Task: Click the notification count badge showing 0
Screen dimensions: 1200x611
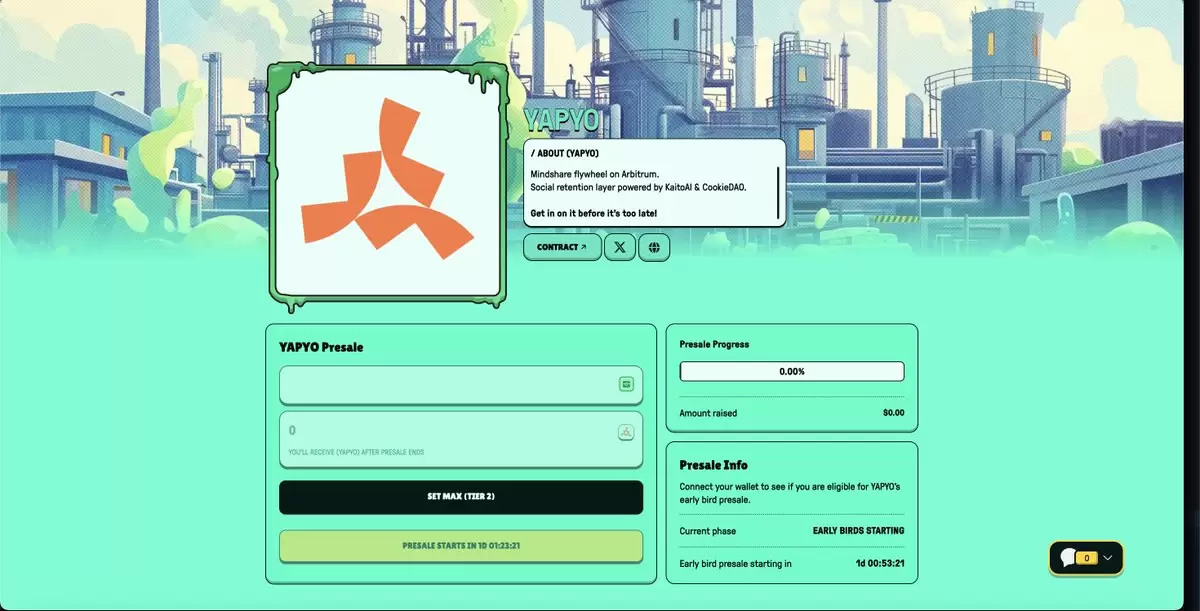Action: tap(1087, 558)
